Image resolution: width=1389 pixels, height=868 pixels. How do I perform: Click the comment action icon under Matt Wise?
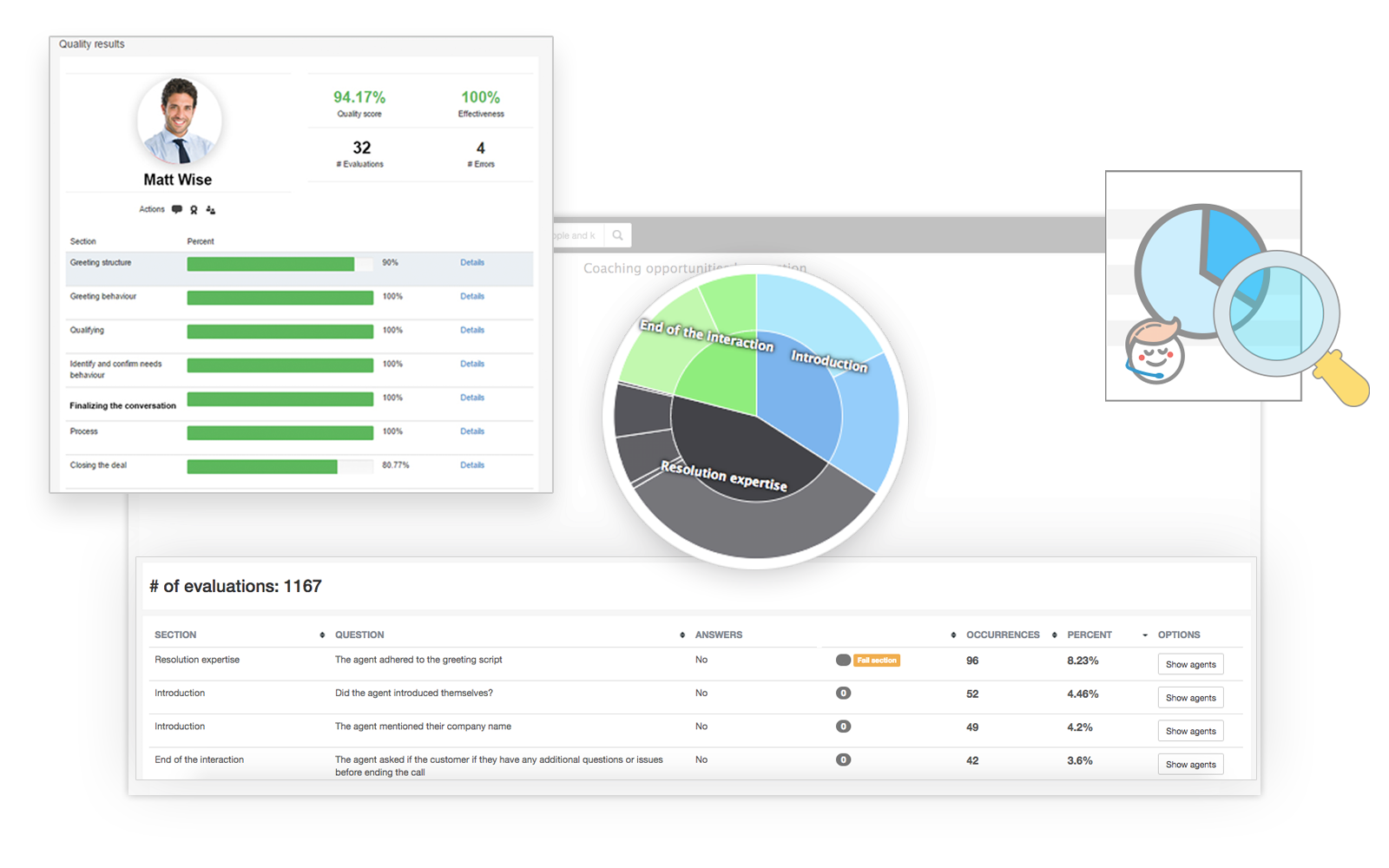177,209
